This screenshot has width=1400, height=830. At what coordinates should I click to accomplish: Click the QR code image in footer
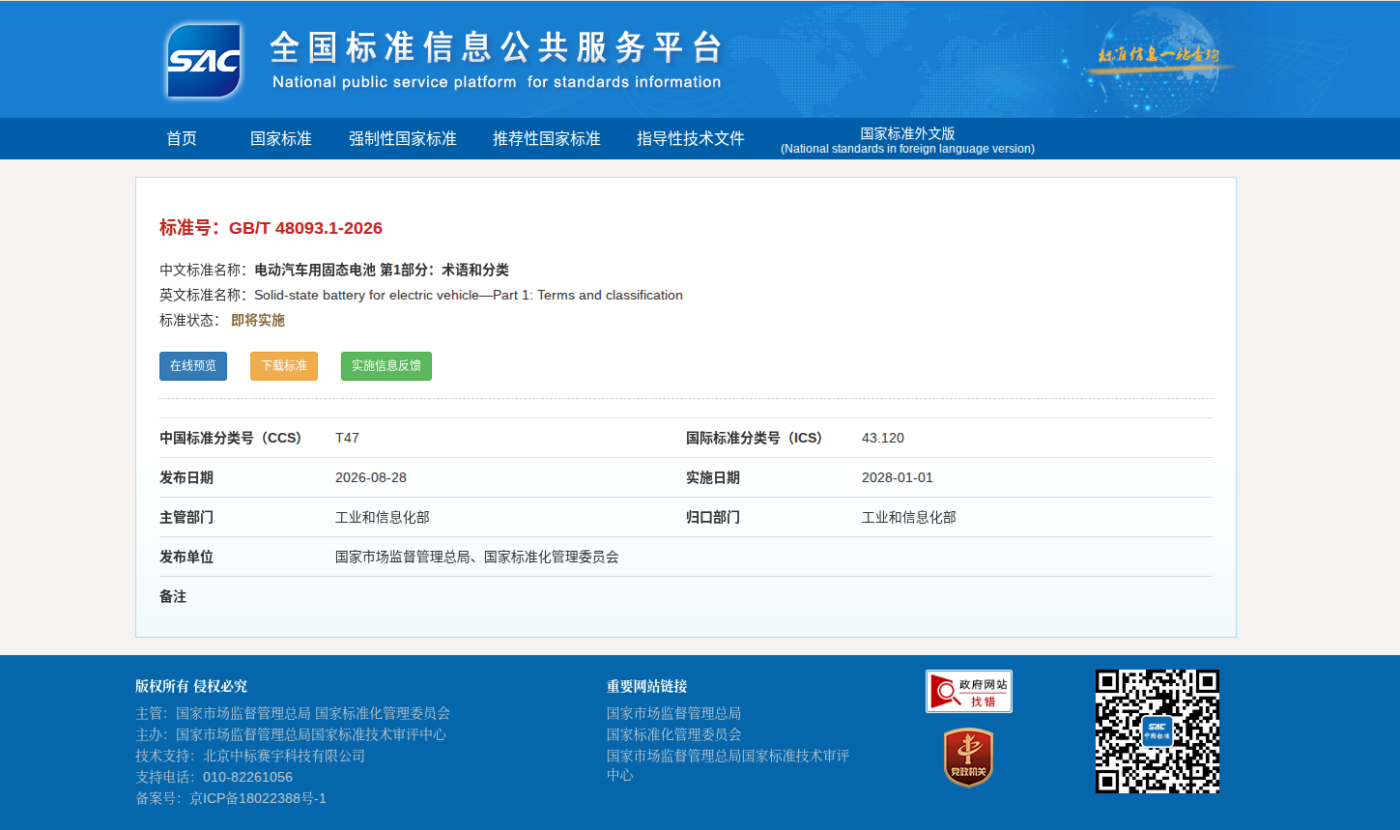point(1157,732)
